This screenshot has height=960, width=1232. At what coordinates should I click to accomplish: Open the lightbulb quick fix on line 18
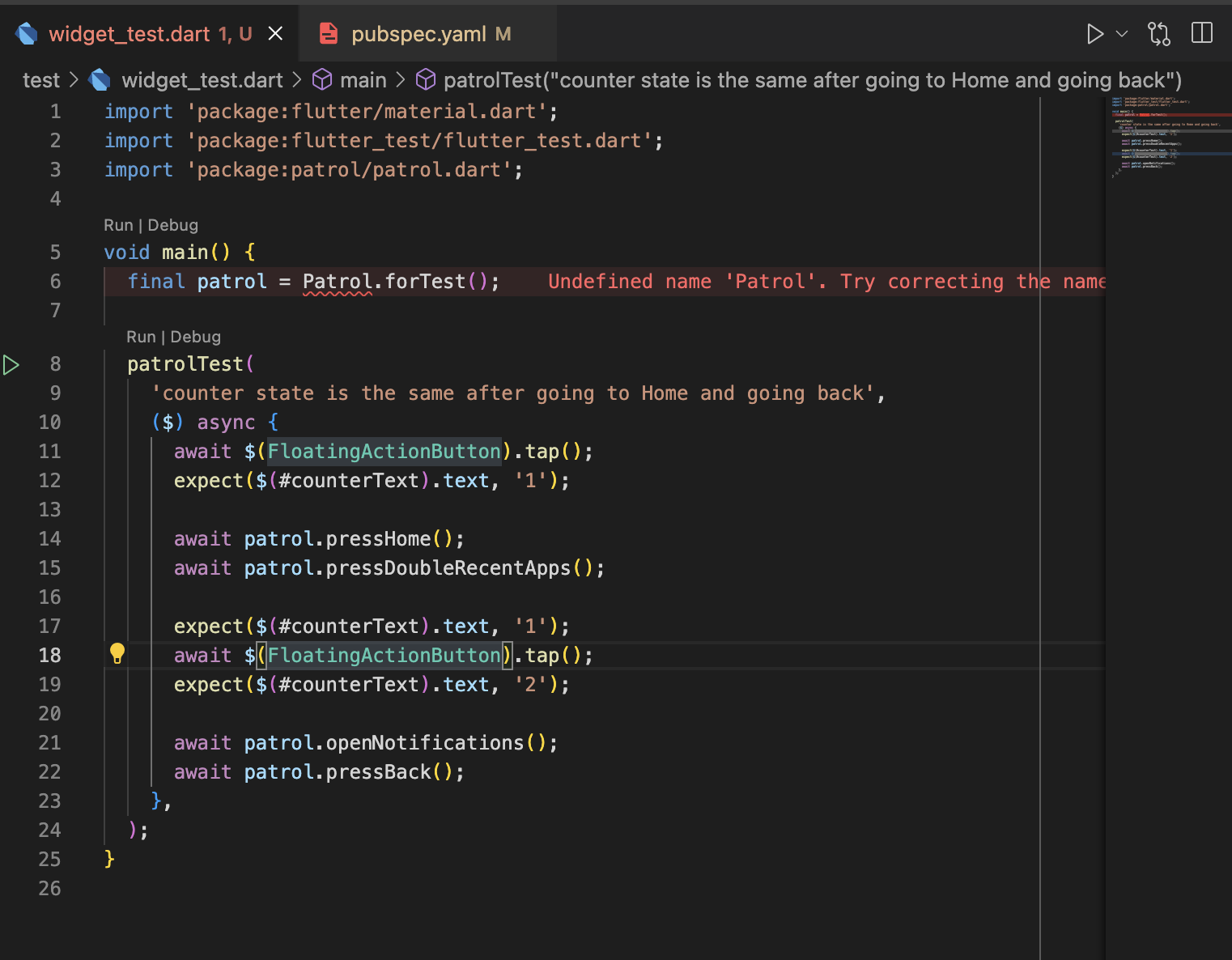pos(117,654)
